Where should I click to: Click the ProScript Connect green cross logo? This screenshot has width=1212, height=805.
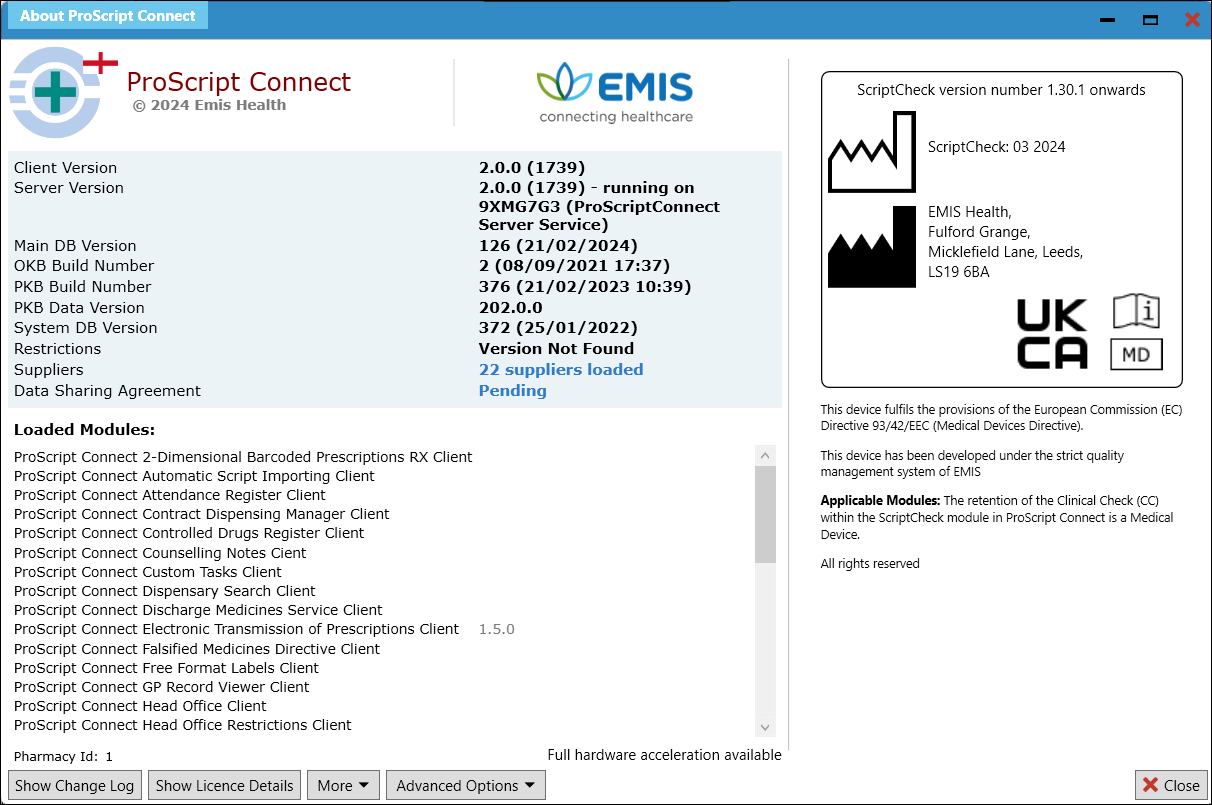[x=63, y=92]
